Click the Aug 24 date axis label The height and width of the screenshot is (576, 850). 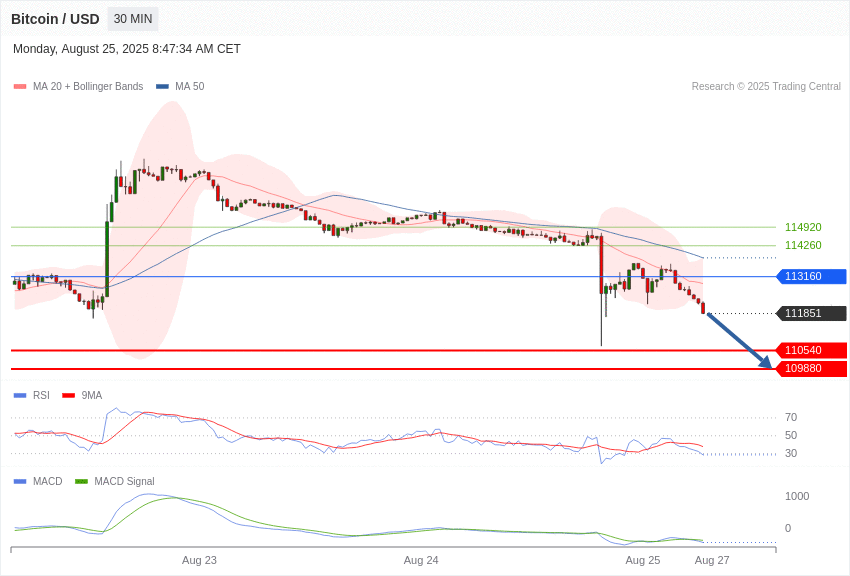click(x=421, y=560)
